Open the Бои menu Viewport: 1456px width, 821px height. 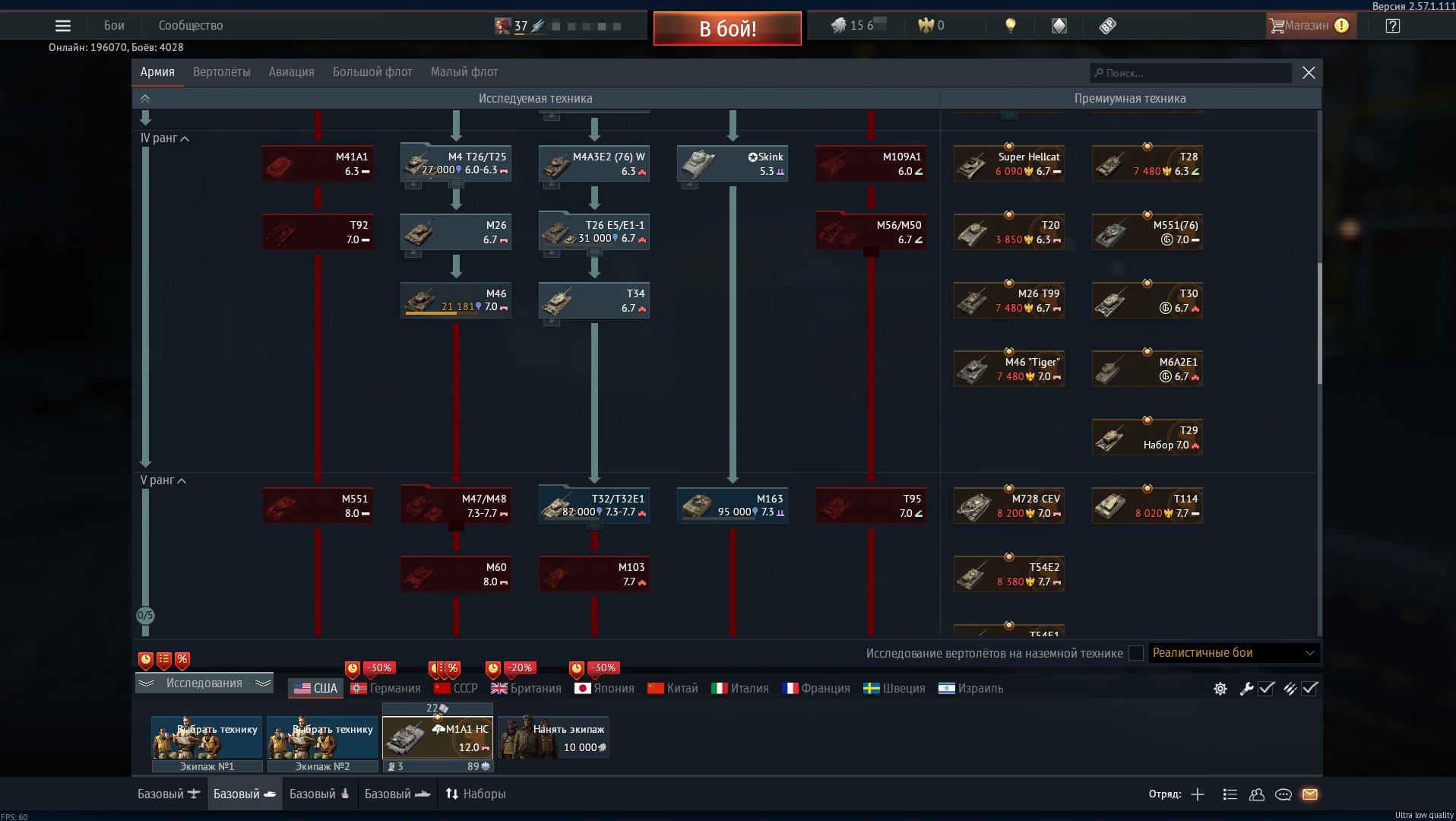(x=114, y=26)
